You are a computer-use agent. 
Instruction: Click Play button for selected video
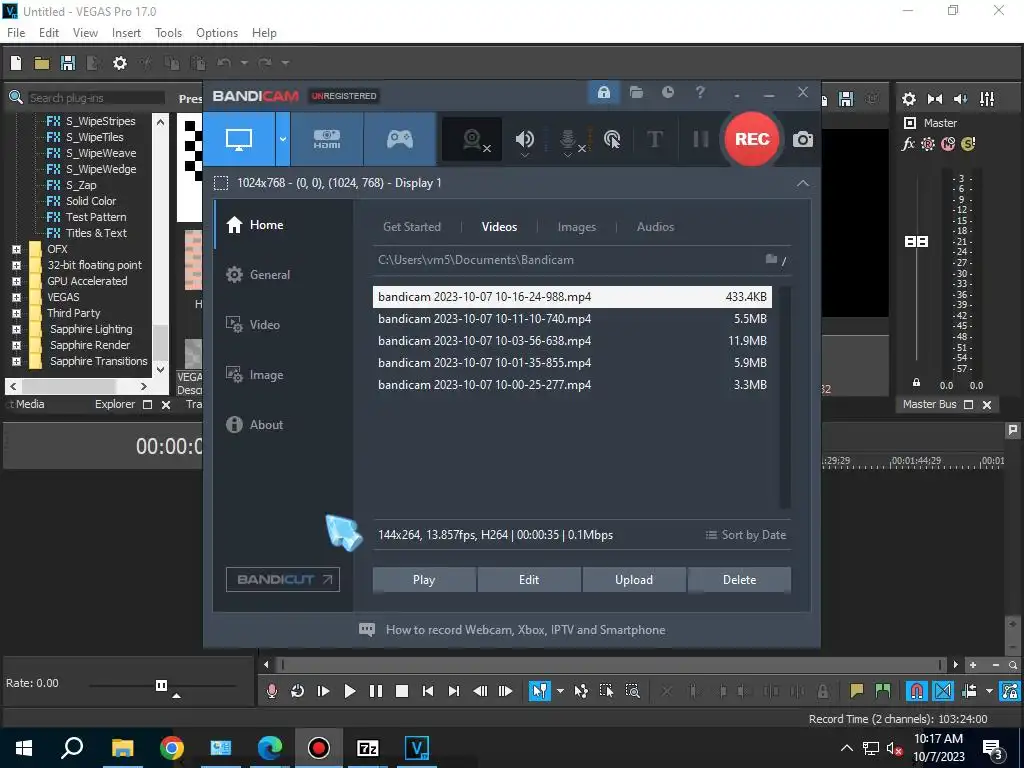coord(424,580)
